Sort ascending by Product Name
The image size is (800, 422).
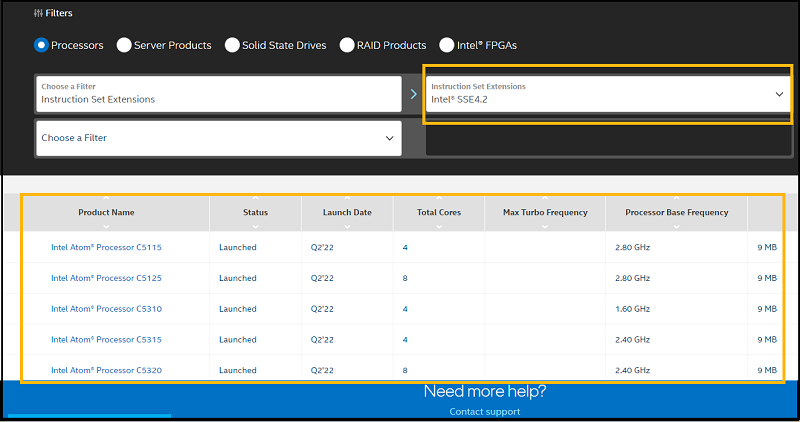pos(106,198)
